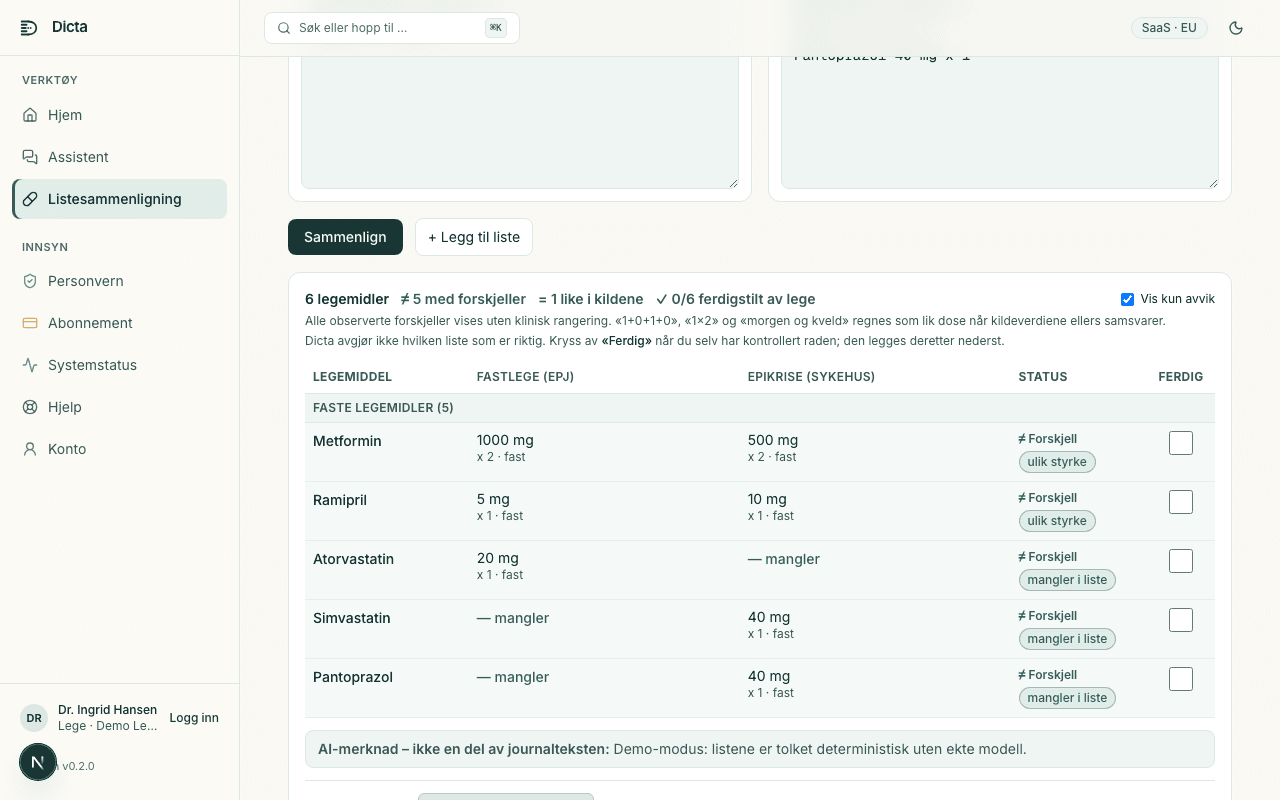
Task: Open the Hjem menu item
Action: [x=120, y=115]
